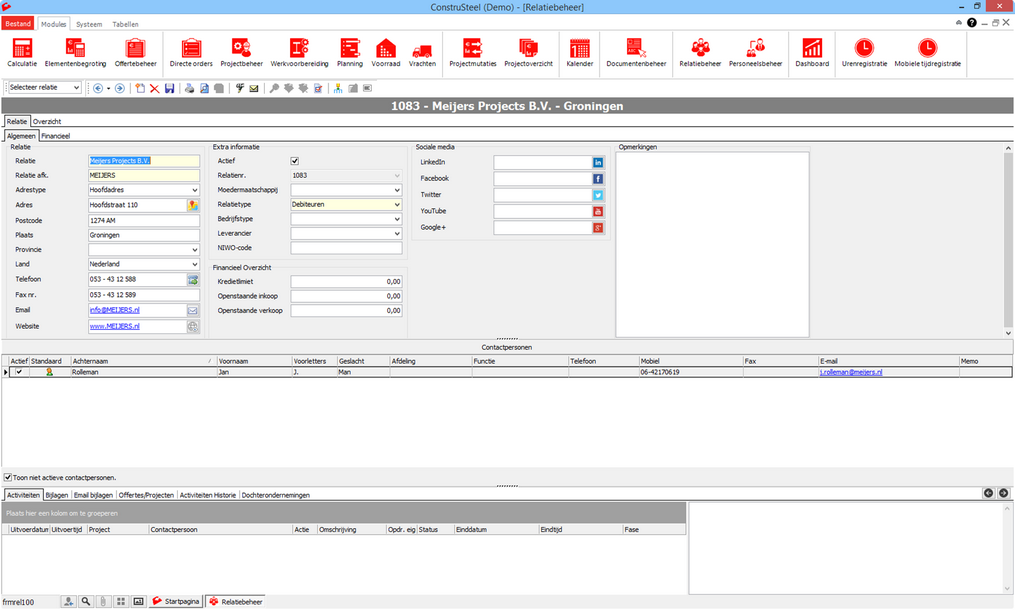1015x610 pixels.
Task: Expand the Moedermaatschappij dropdown
Action: coord(397,190)
